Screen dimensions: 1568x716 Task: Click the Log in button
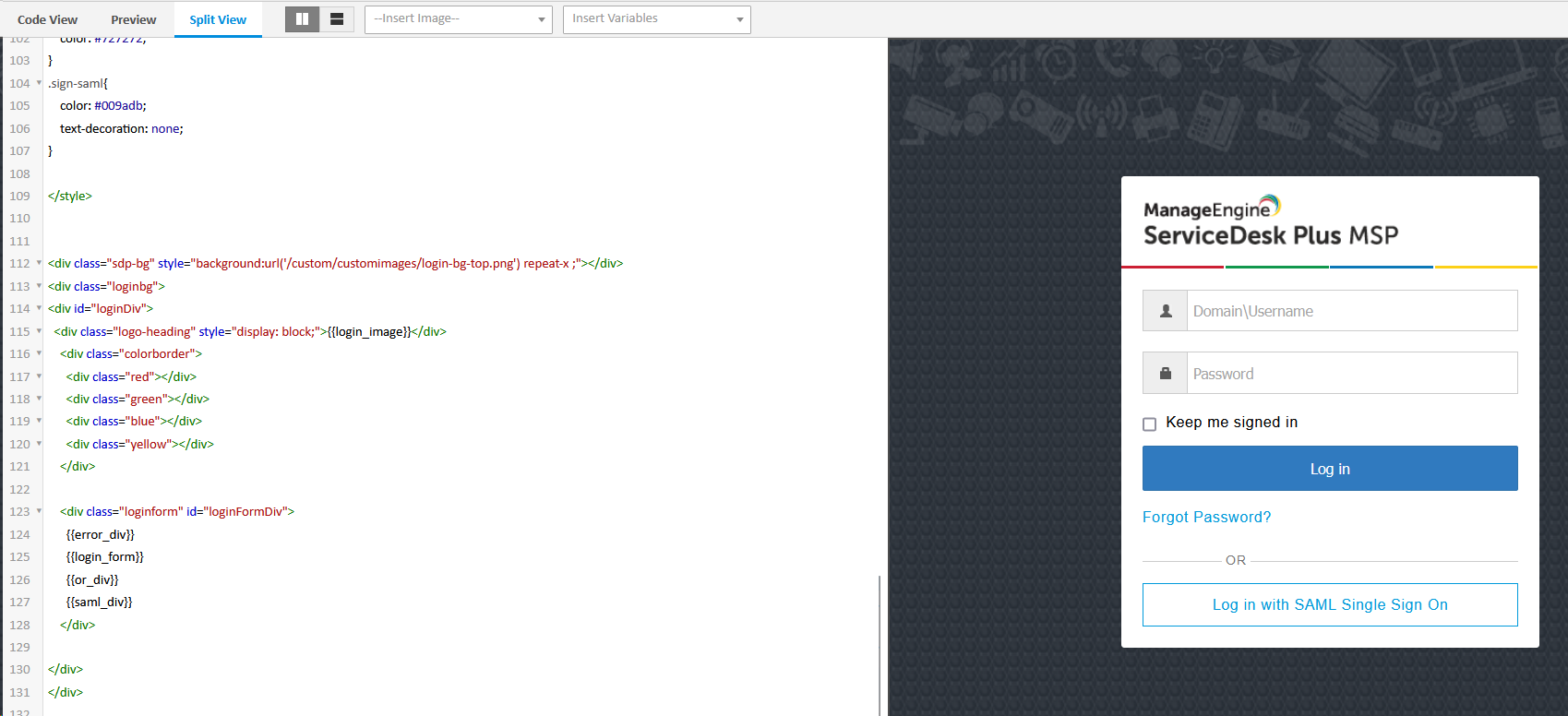pos(1330,469)
